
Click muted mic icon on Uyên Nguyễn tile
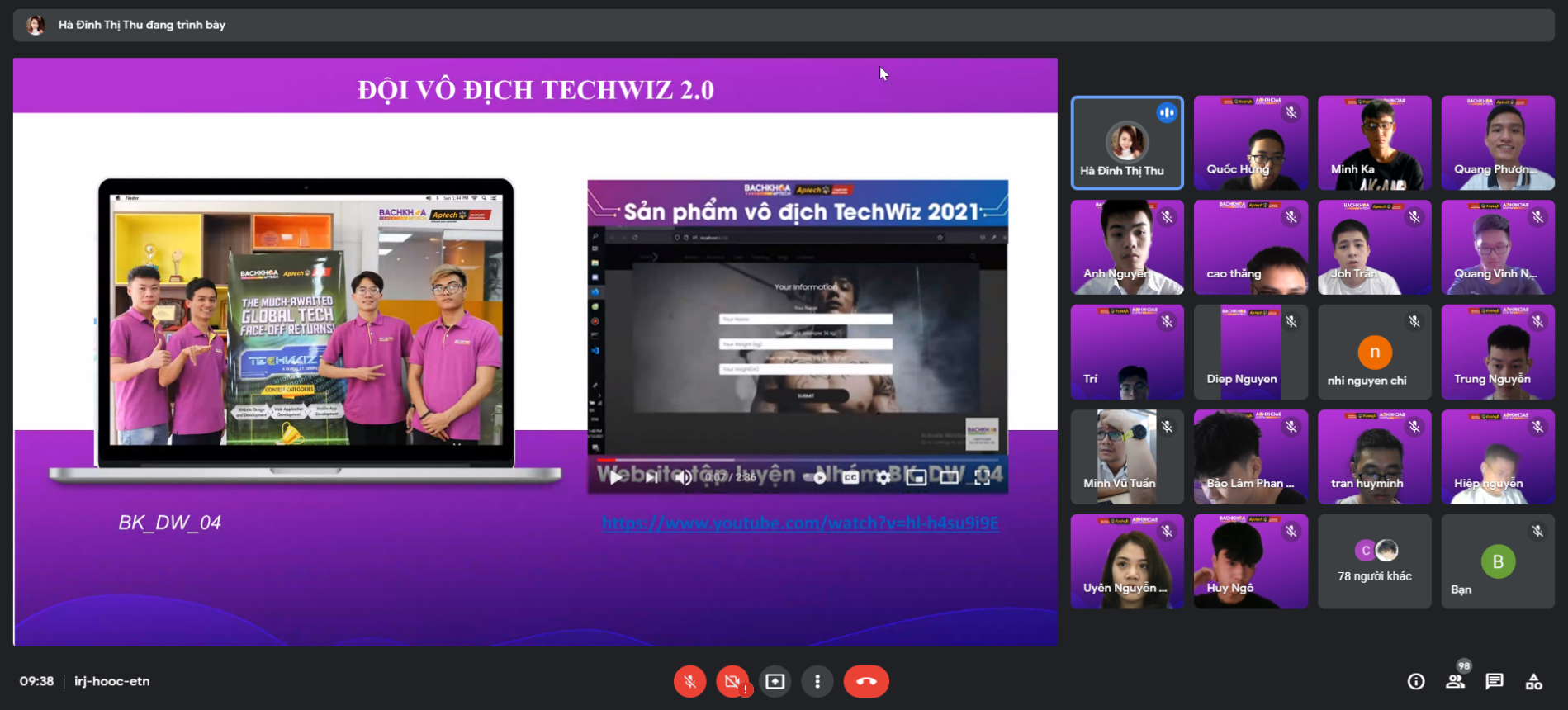point(1167,532)
